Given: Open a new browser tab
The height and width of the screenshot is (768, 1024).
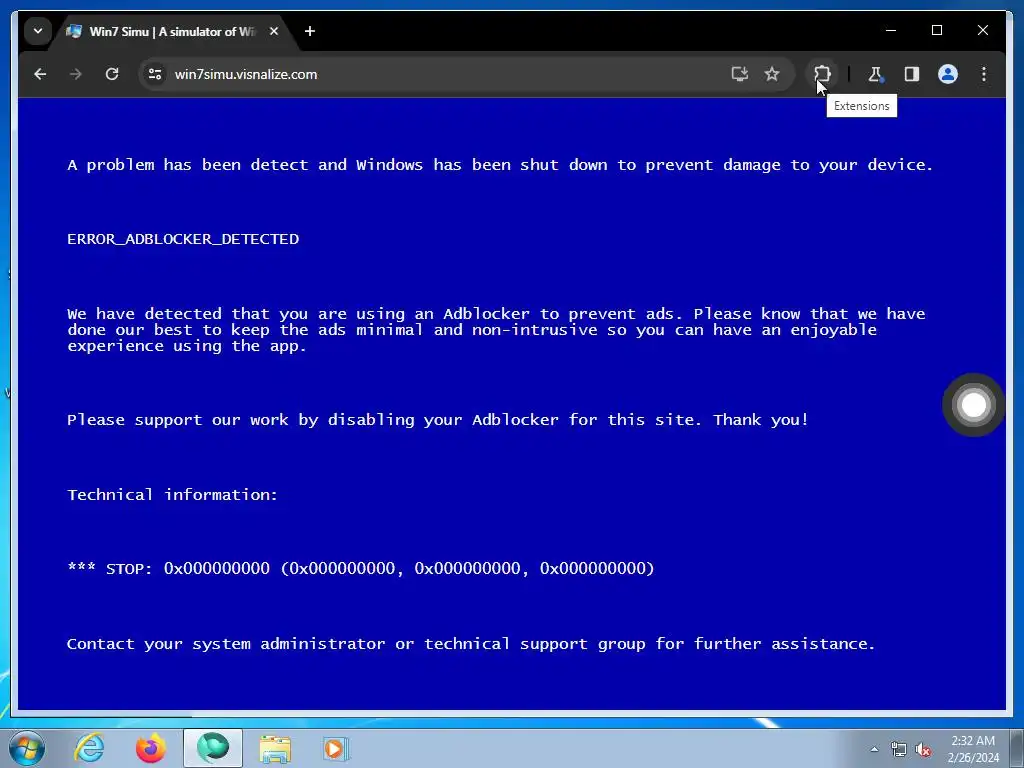Looking at the screenshot, I should (310, 31).
